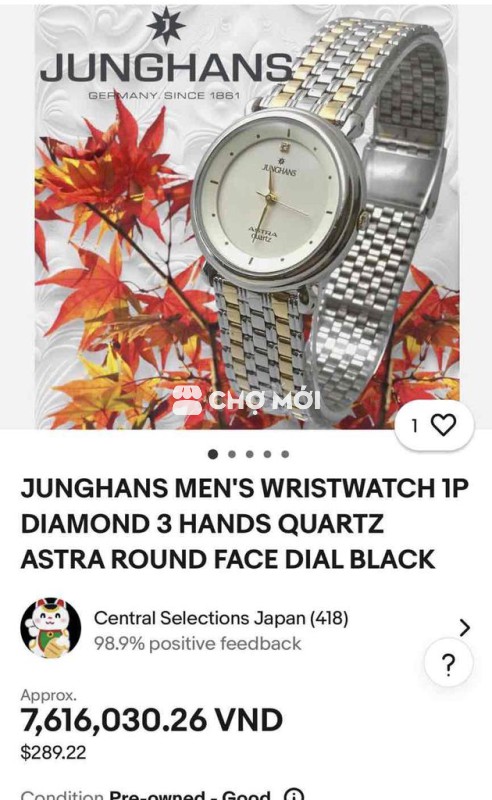The image size is (492, 800).
Task: Tap the listing title text
Action: coord(244,524)
